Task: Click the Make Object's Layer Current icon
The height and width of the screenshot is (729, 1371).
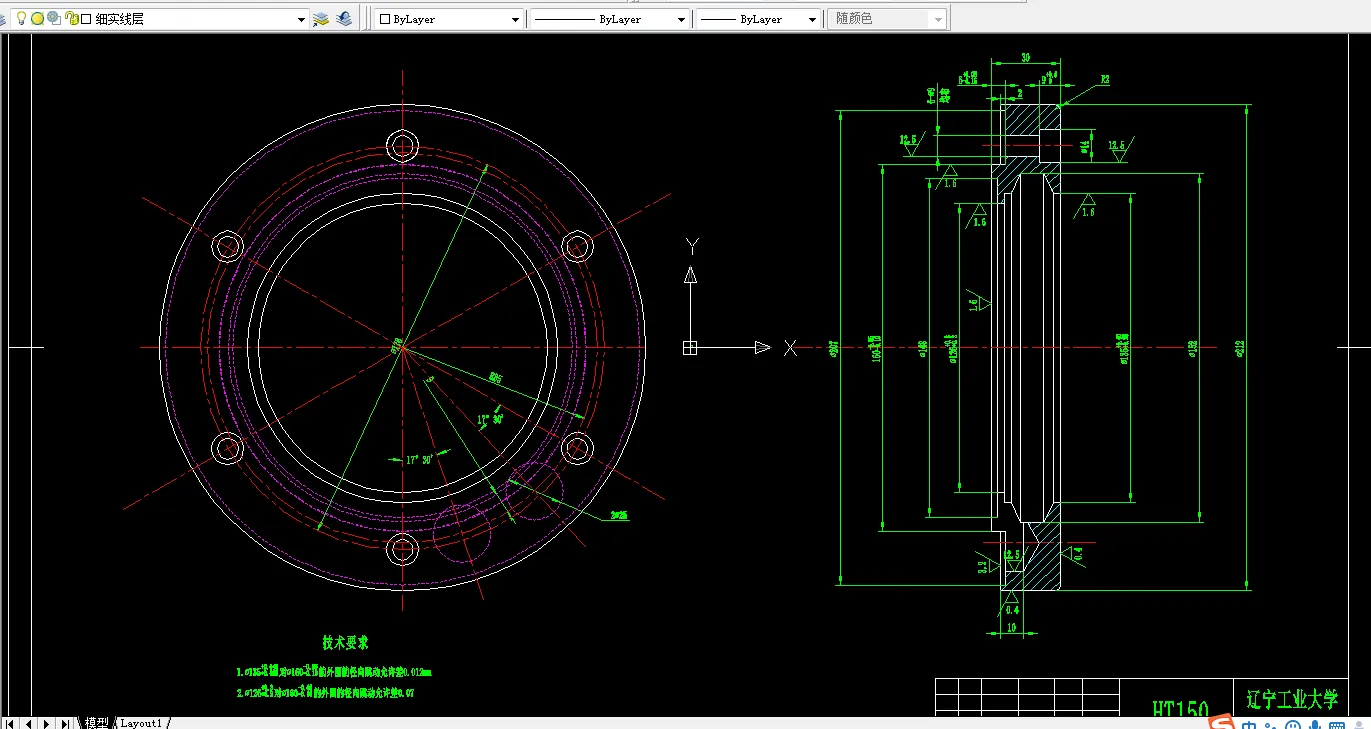Action: click(321, 19)
